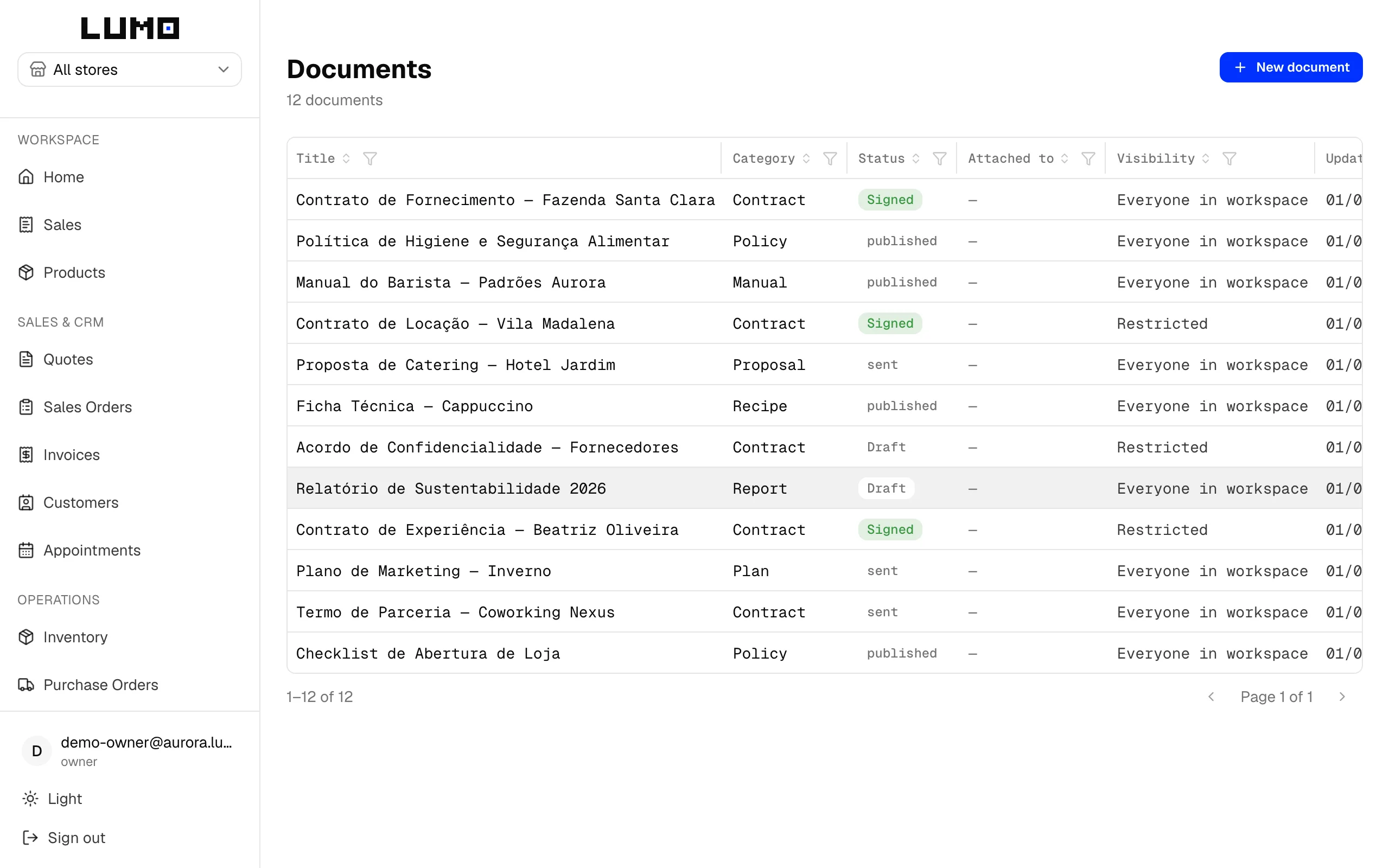Image resolution: width=1389 pixels, height=868 pixels.
Task: Open the Category column filter icon
Action: click(x=830, y=158)
